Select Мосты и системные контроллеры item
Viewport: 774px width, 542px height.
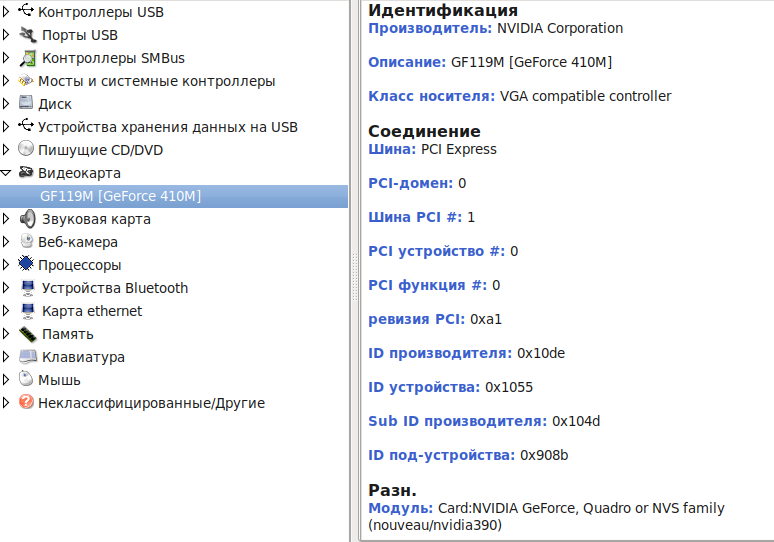click(x=156, y=81)
